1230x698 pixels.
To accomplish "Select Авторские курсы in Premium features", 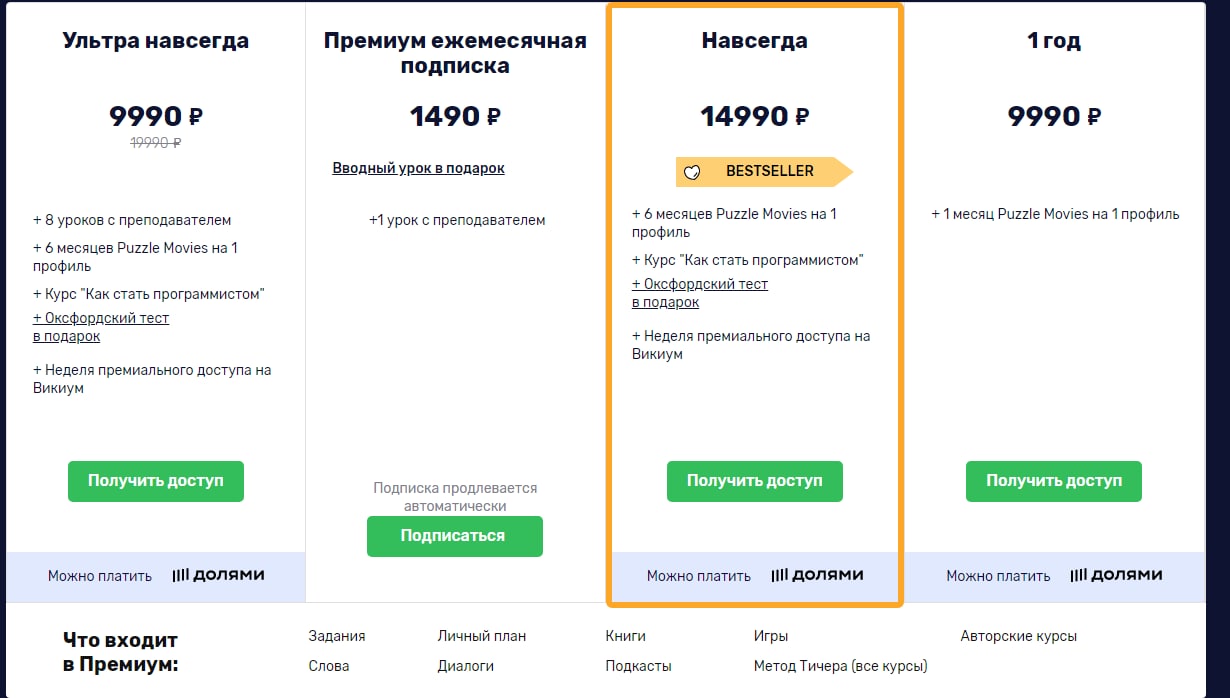I will coord(1019,636).
